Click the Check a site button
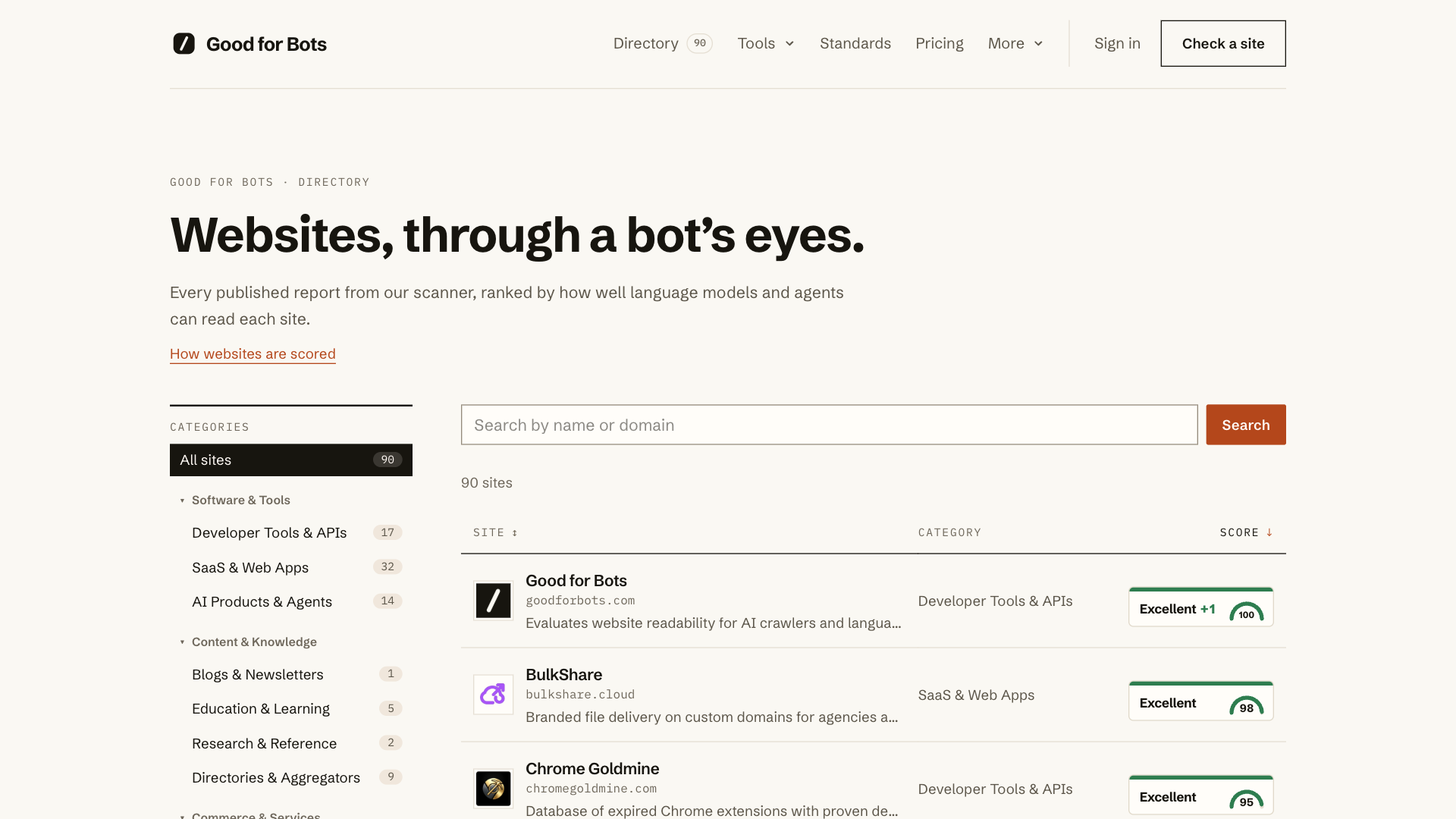 pos(1222,43)
